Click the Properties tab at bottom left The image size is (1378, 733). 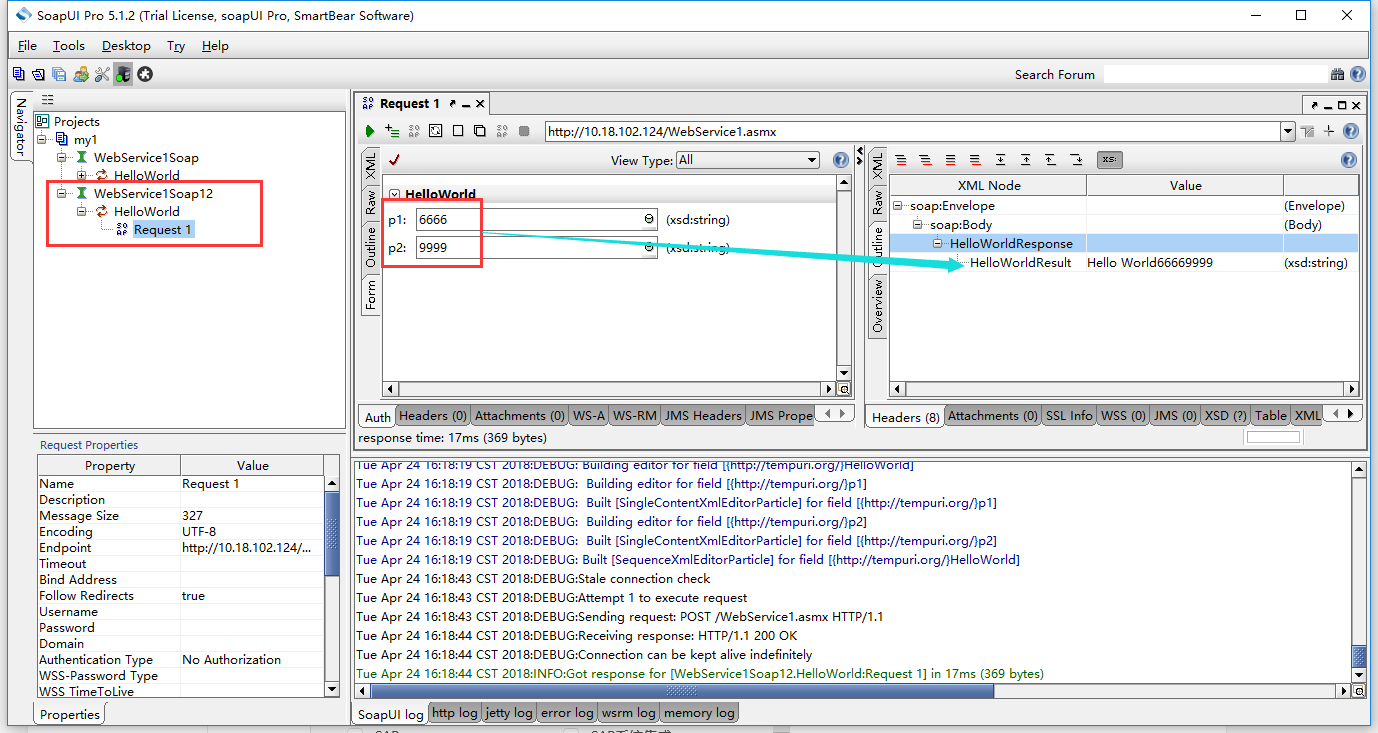tap(70, 715)
